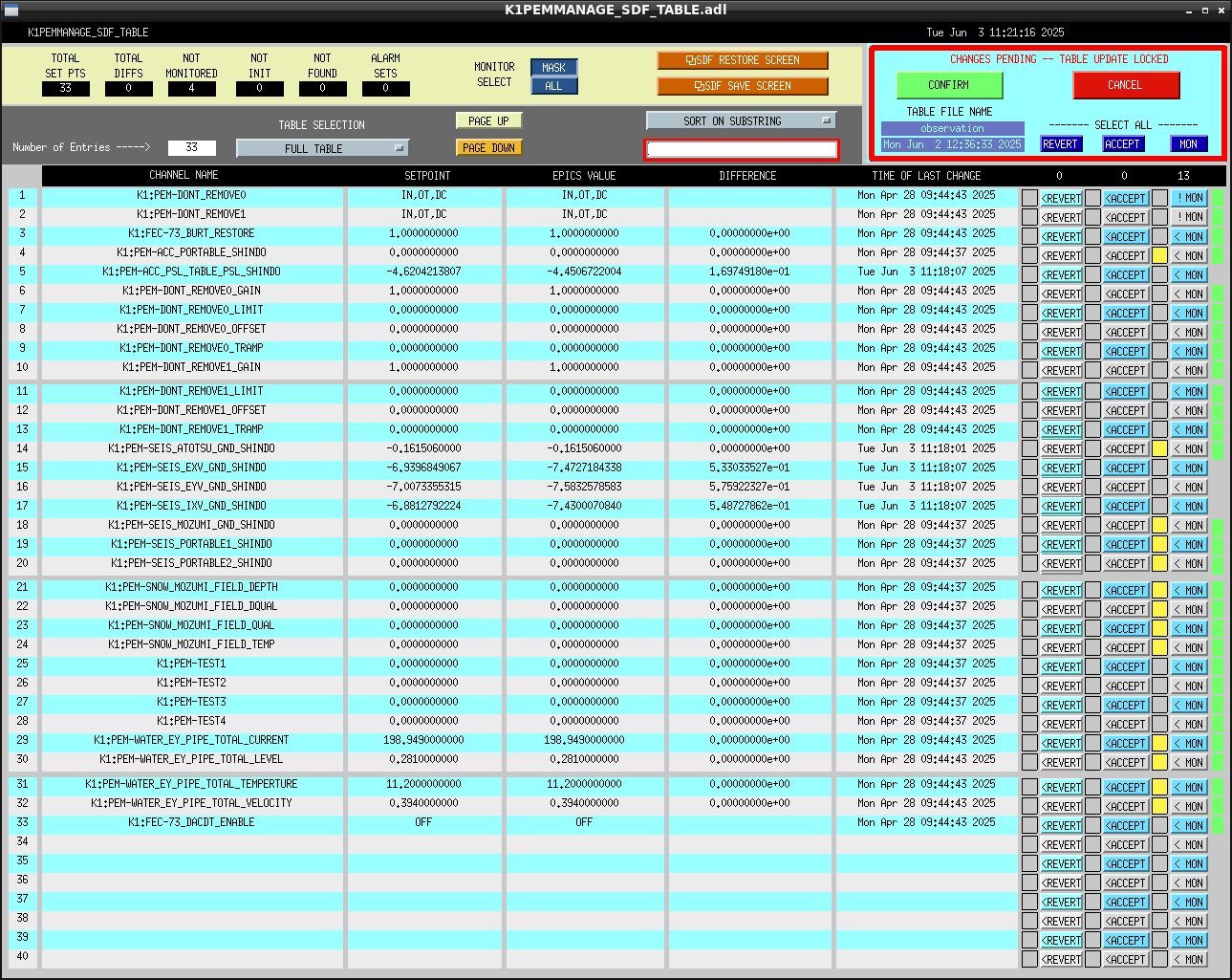This screenshot has width=1232, height=980.
Task: Select difference value 5.75922327e-01
Action: tap(749, 487)
